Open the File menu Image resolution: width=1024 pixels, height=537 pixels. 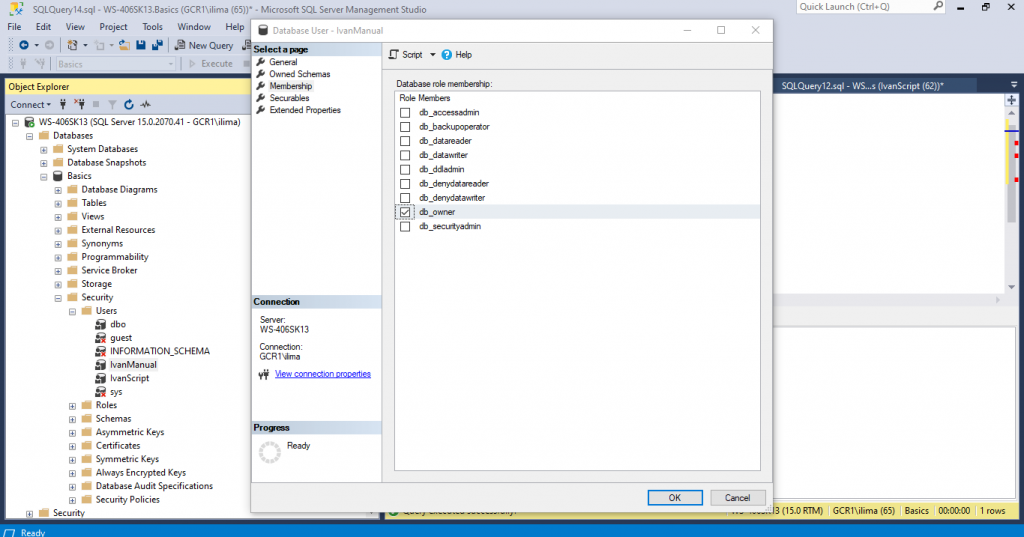(x=14, y=27)
